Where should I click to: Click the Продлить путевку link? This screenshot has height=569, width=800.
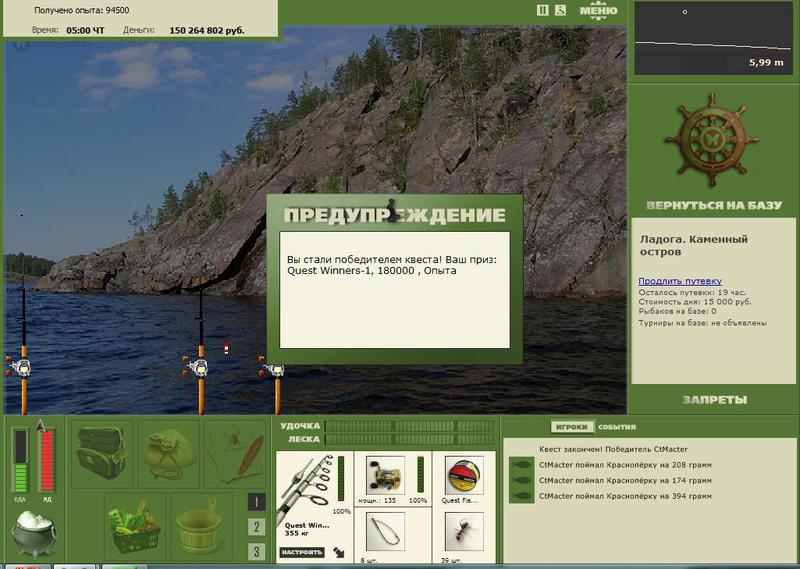[x=680, y=281]
